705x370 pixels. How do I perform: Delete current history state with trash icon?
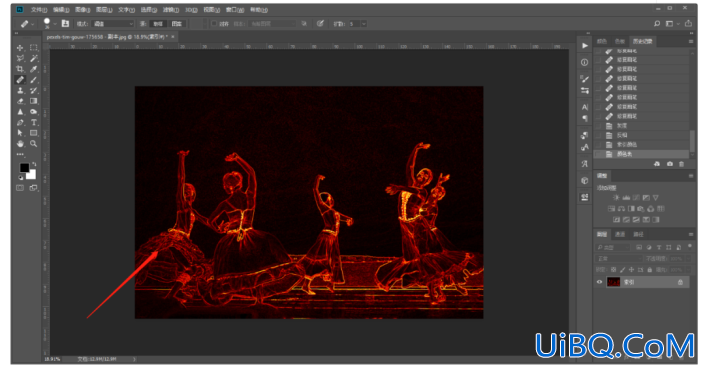click(x=681, y=164)
